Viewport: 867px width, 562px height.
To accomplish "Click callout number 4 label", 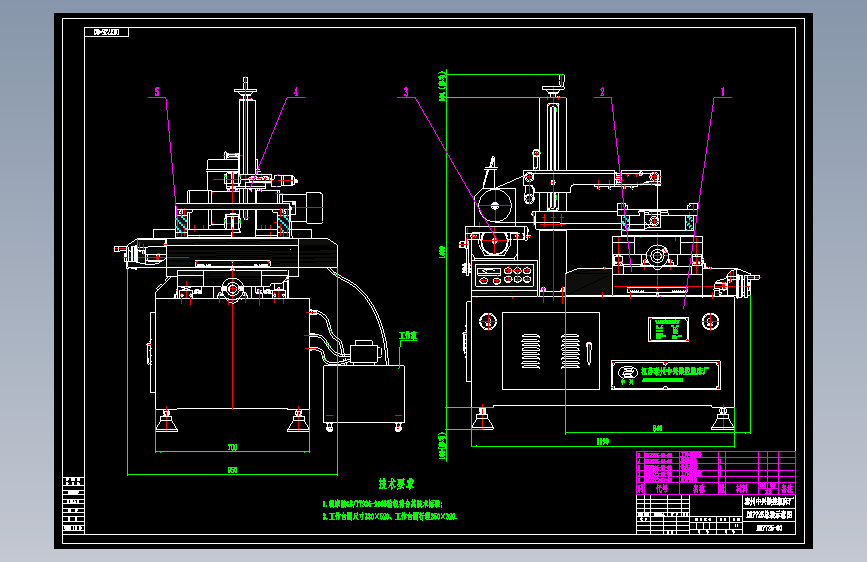I will click(x=296, y=91).
